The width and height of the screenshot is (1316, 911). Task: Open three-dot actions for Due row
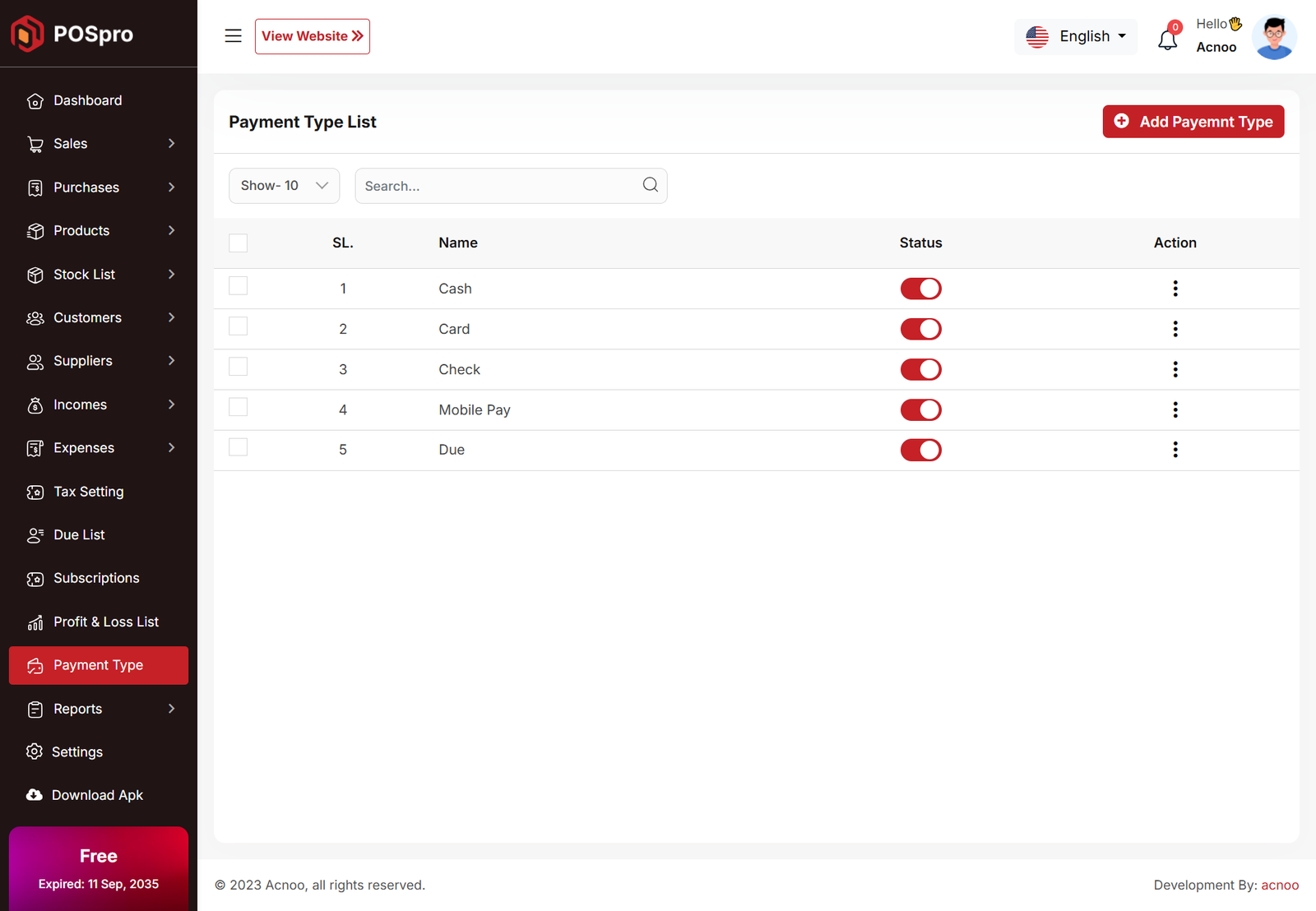(x=1175, y=450)
